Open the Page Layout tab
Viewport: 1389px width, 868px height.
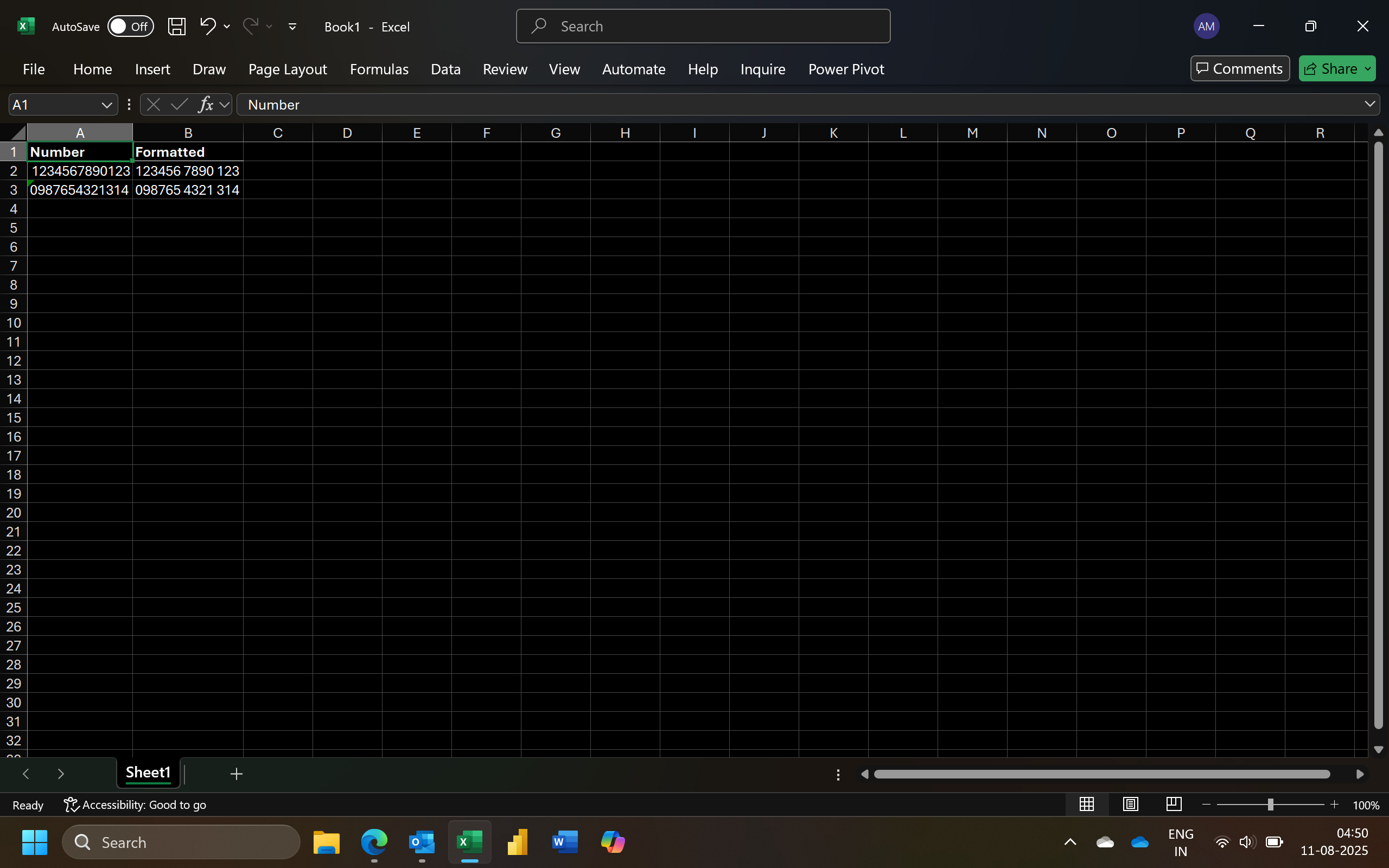(x=288, y=69)
